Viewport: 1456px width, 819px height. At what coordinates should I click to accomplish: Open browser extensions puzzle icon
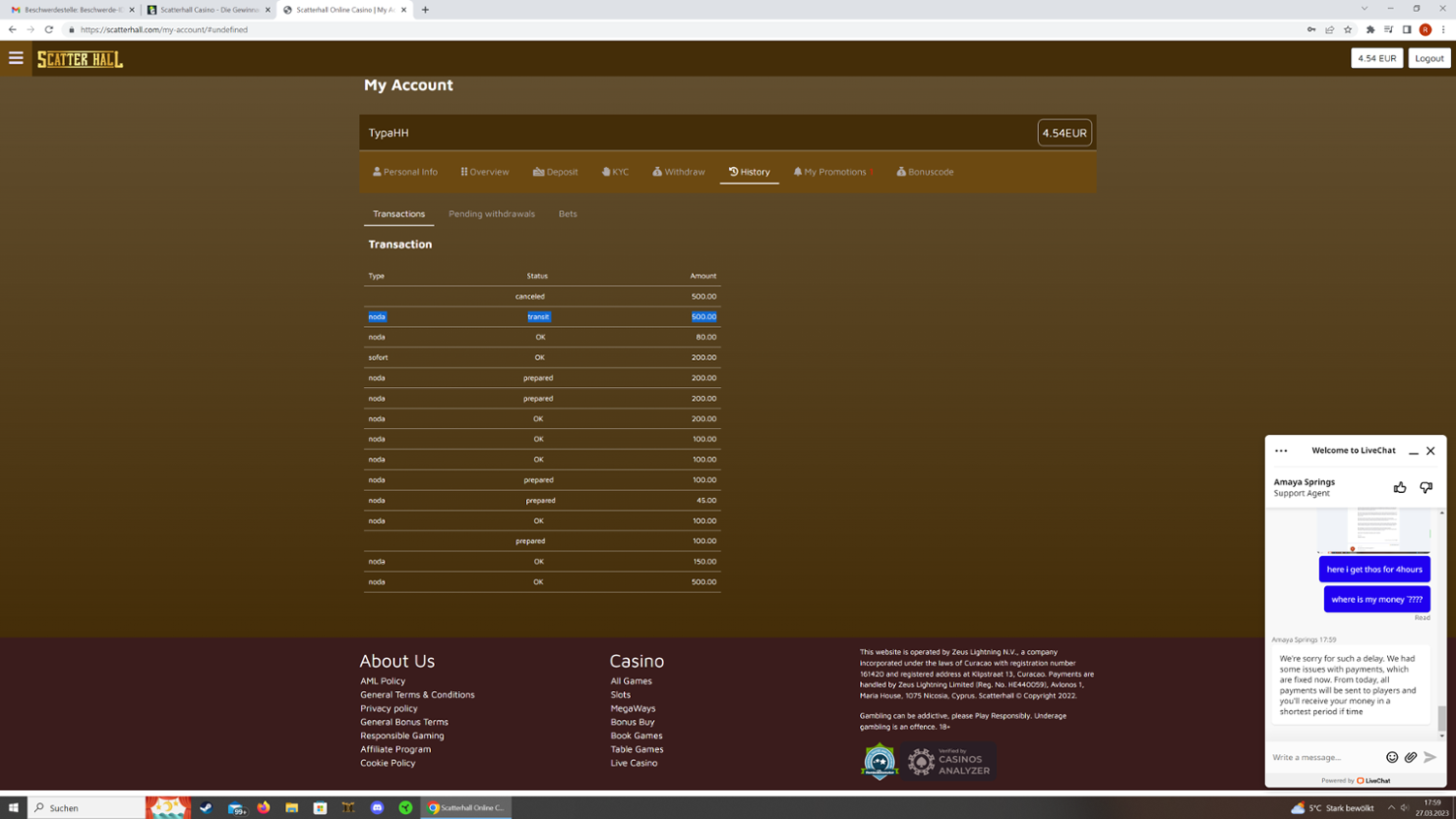(x=1371, y=30)
